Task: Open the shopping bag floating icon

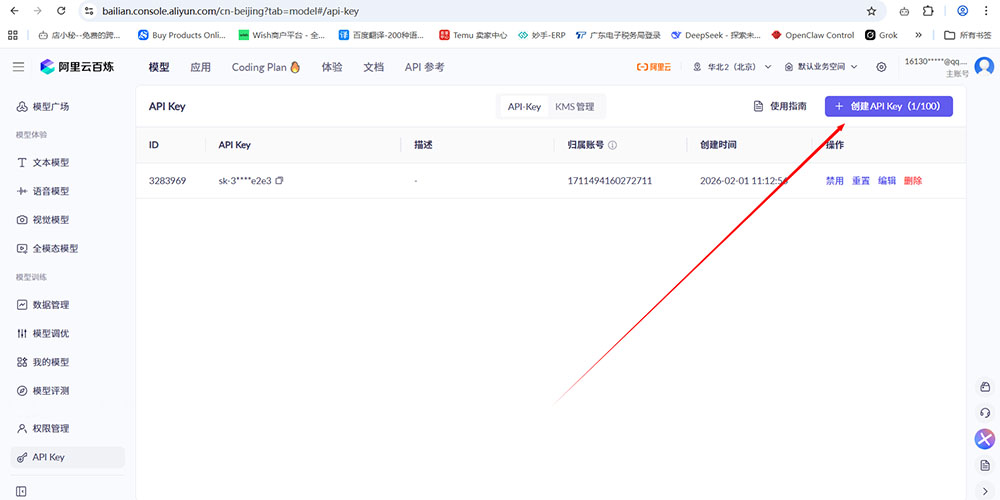Action: [x=985, y=387]
